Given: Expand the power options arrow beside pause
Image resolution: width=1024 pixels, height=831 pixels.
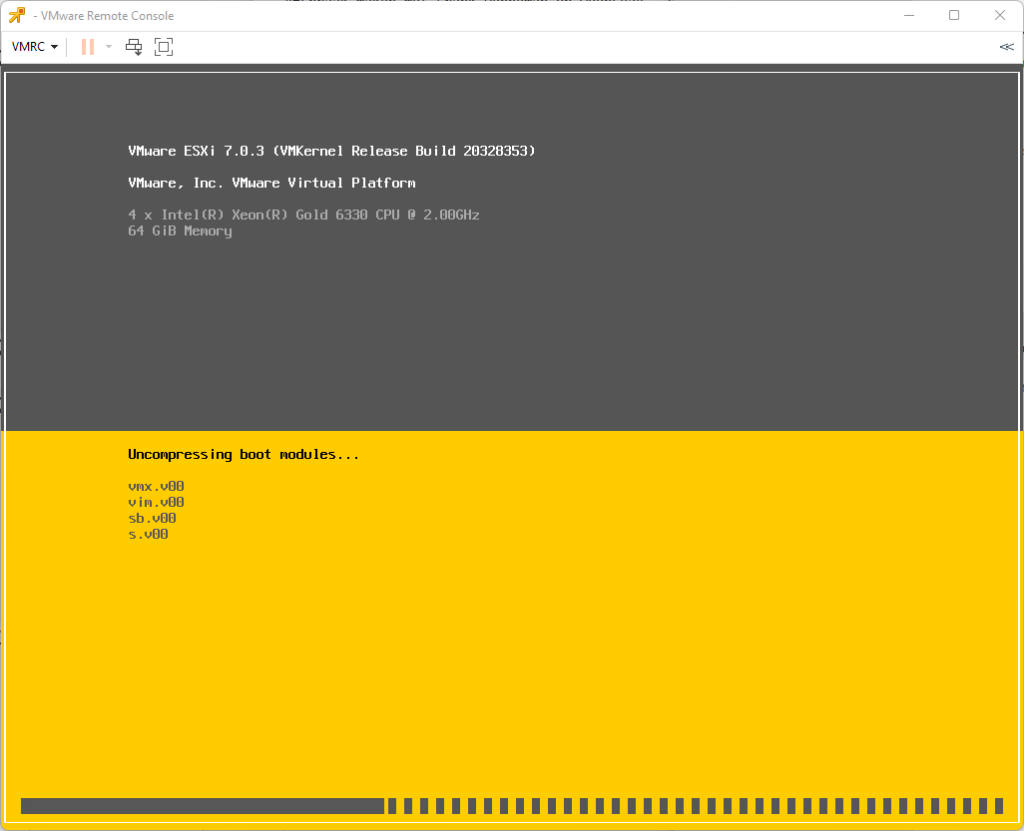Looking at the screenshot, I should click(x=108, y=47).
